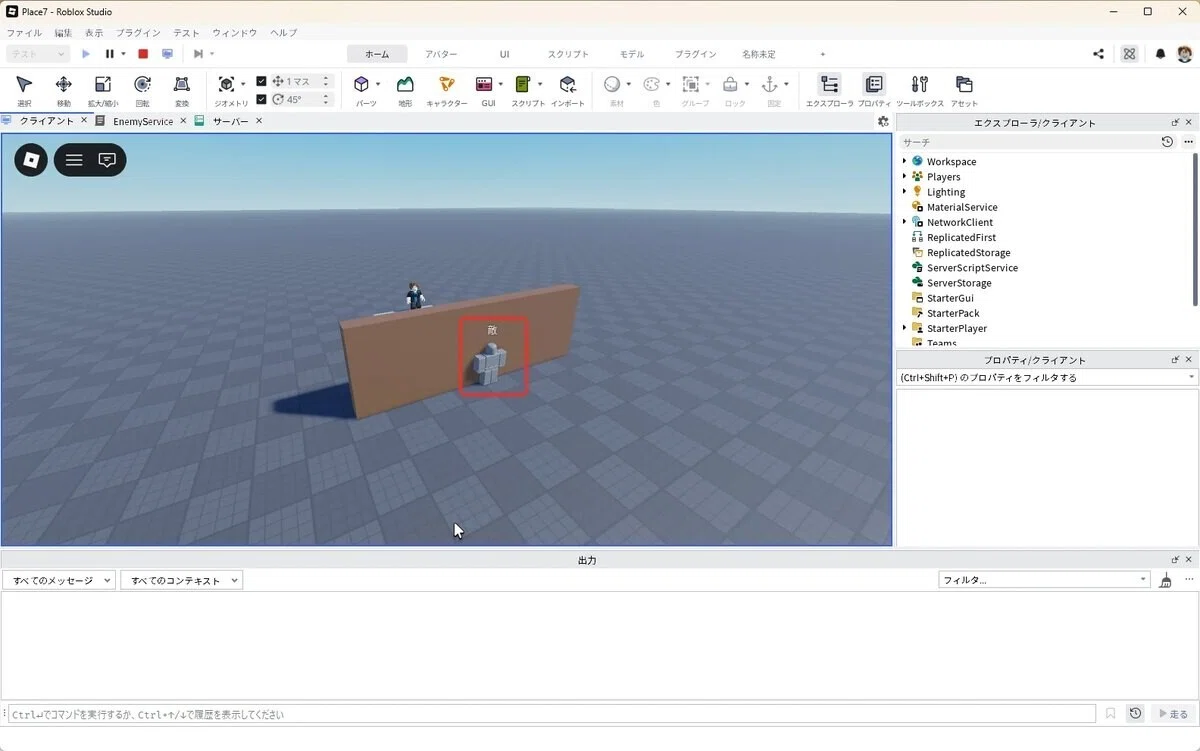Toggle the 45° rotation snap checkbox

(261, 99)
